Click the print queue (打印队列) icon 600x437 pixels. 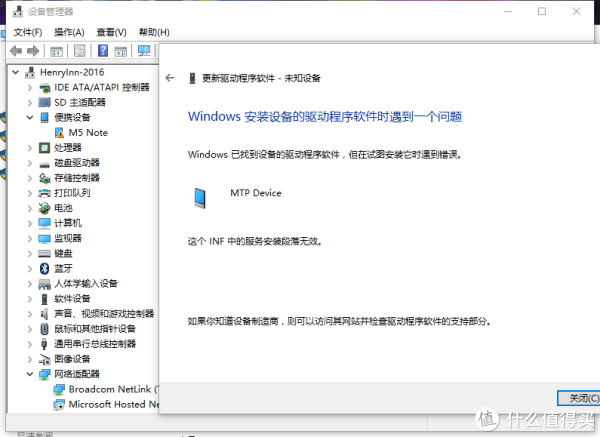[x=44, y=193]
